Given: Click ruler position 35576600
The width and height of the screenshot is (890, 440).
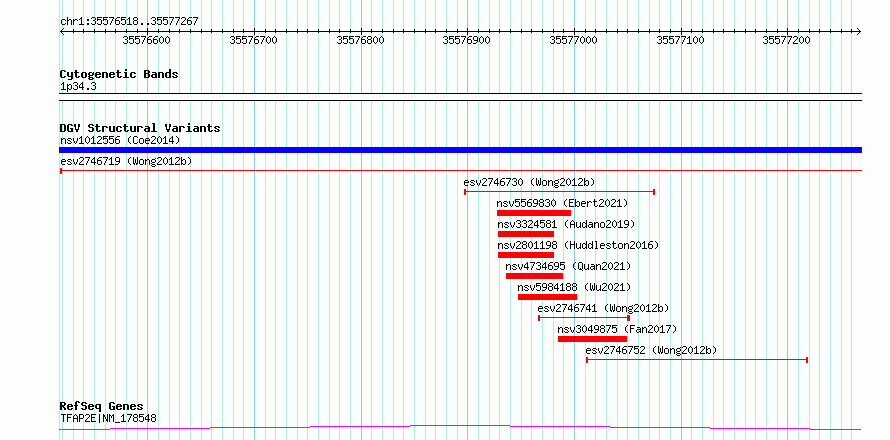Looking at the screenshot, I should click(146, 40).
